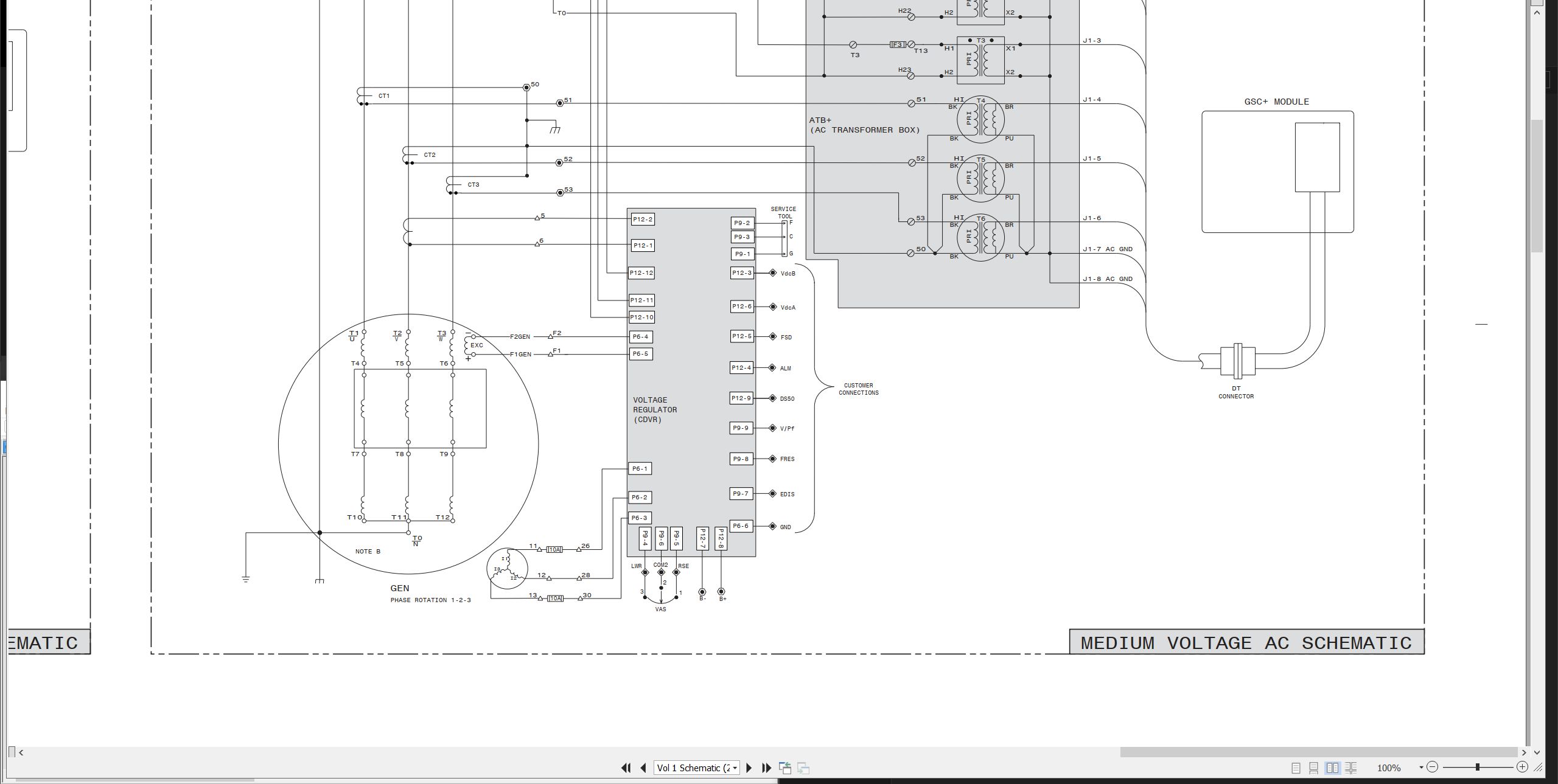1558x784 pixels.
Task: Click the GSC+ MODULE label
Action: tap(1276, 102)
